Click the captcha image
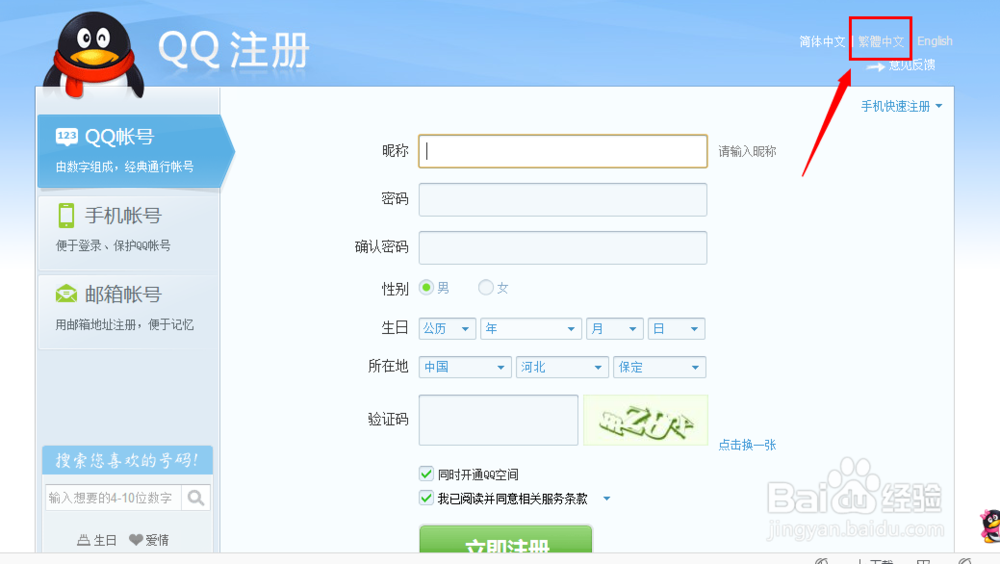This screenshot has height=564, width=1000. pos(645,420)
